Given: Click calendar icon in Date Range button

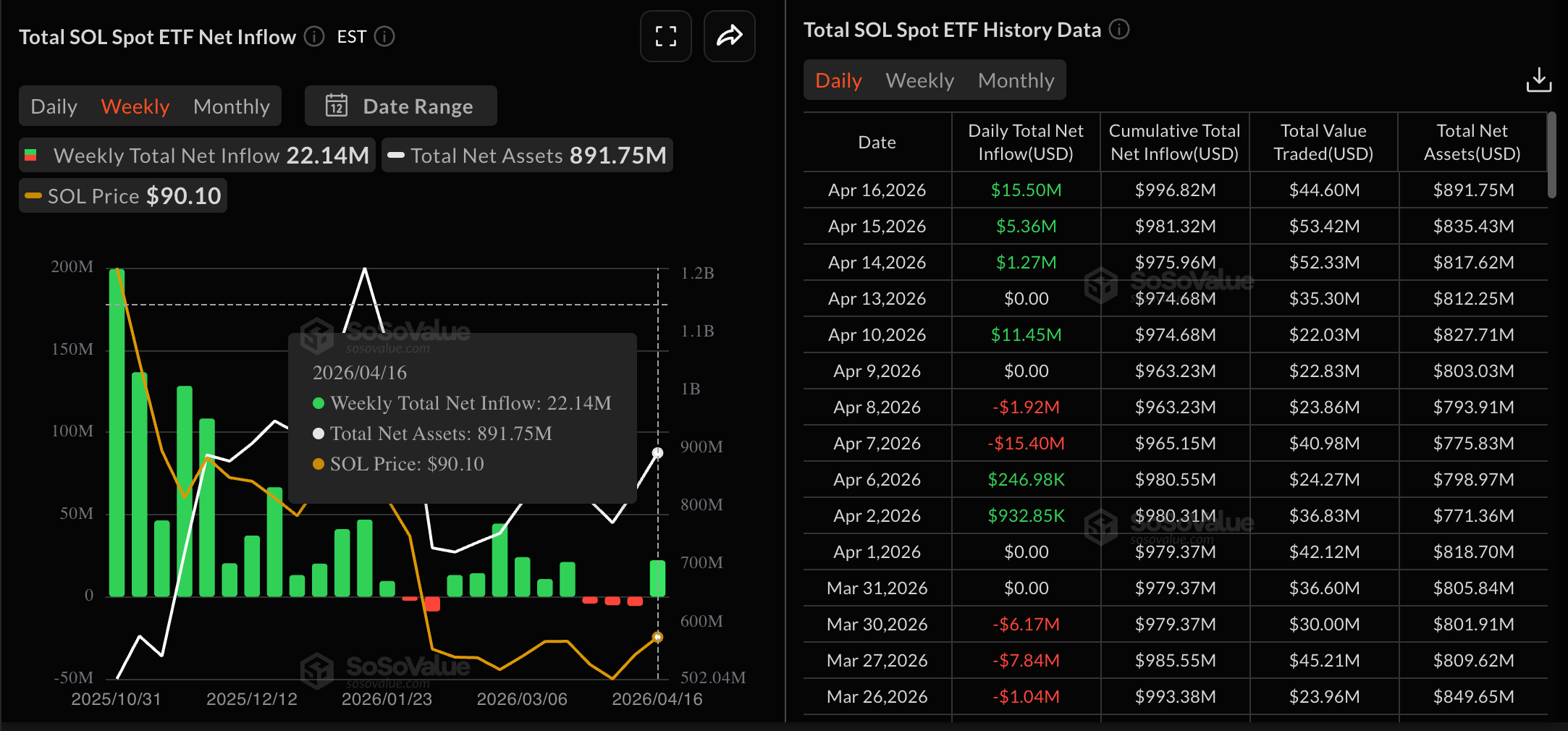Looking at the screenshot, I should (x=337, y=106).
